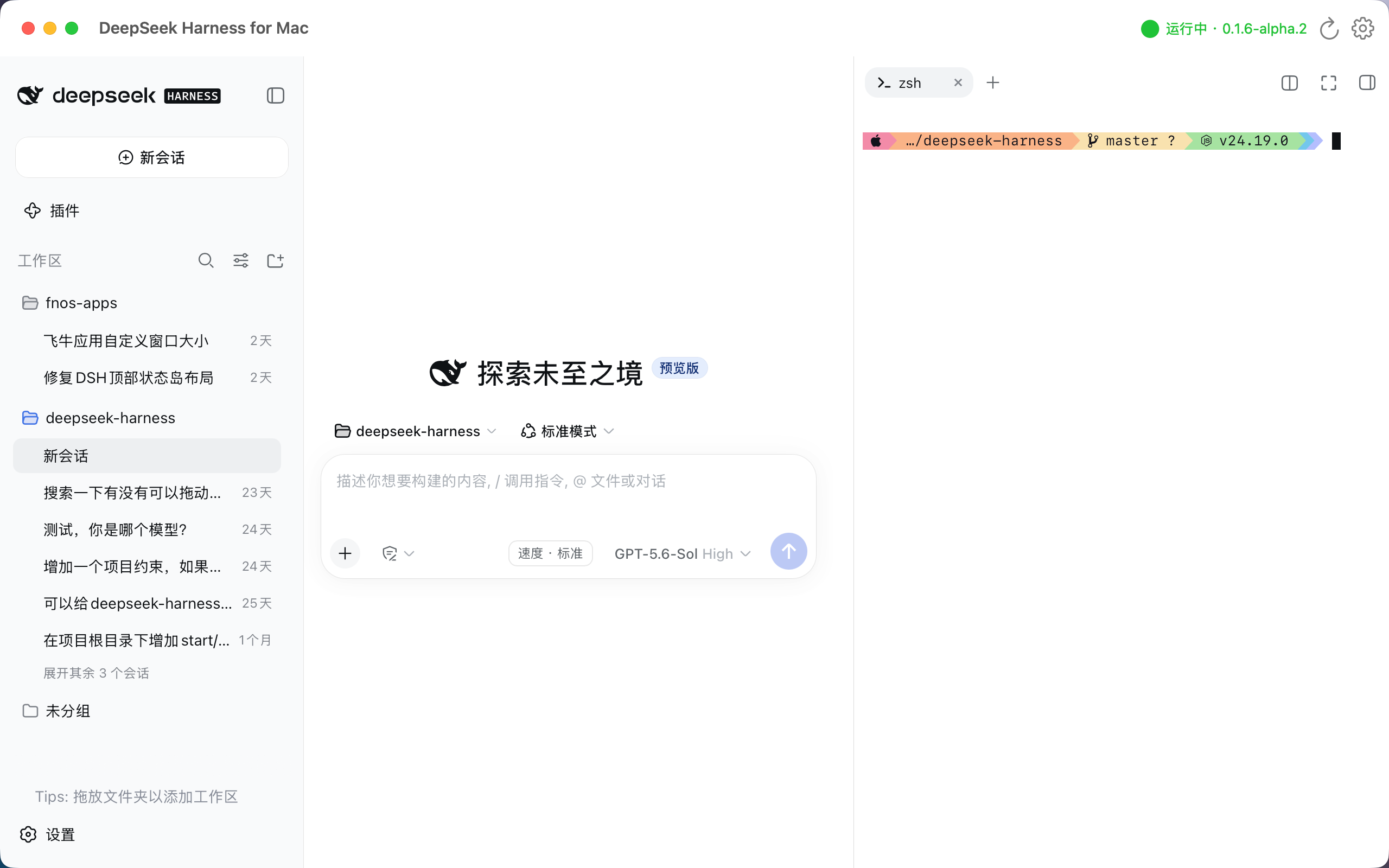Open the shield permissions dropdown

click(x=398, y=553)
